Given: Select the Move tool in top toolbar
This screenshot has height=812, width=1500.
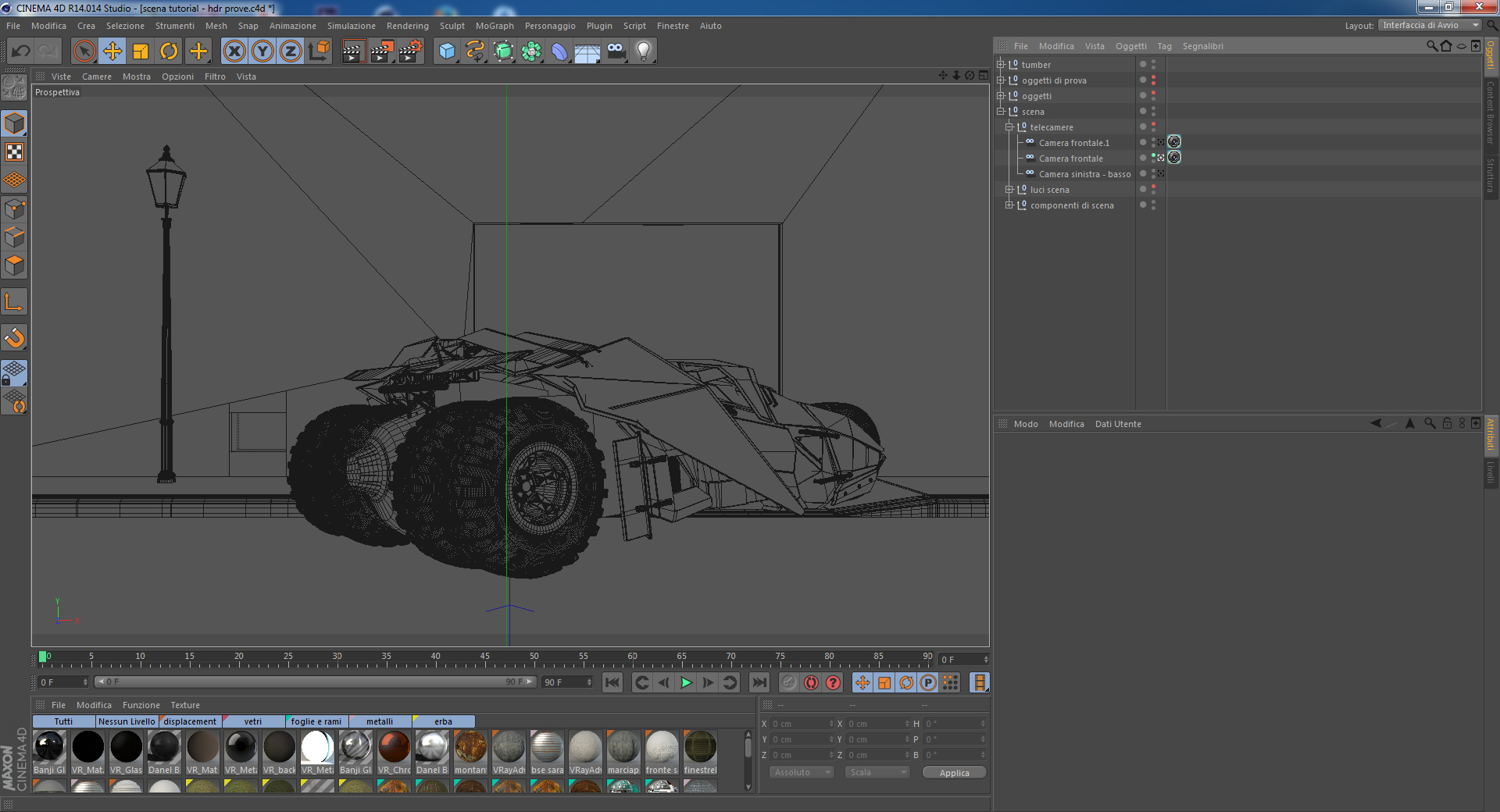Looking at the screenshot, I should pos(112,52).
